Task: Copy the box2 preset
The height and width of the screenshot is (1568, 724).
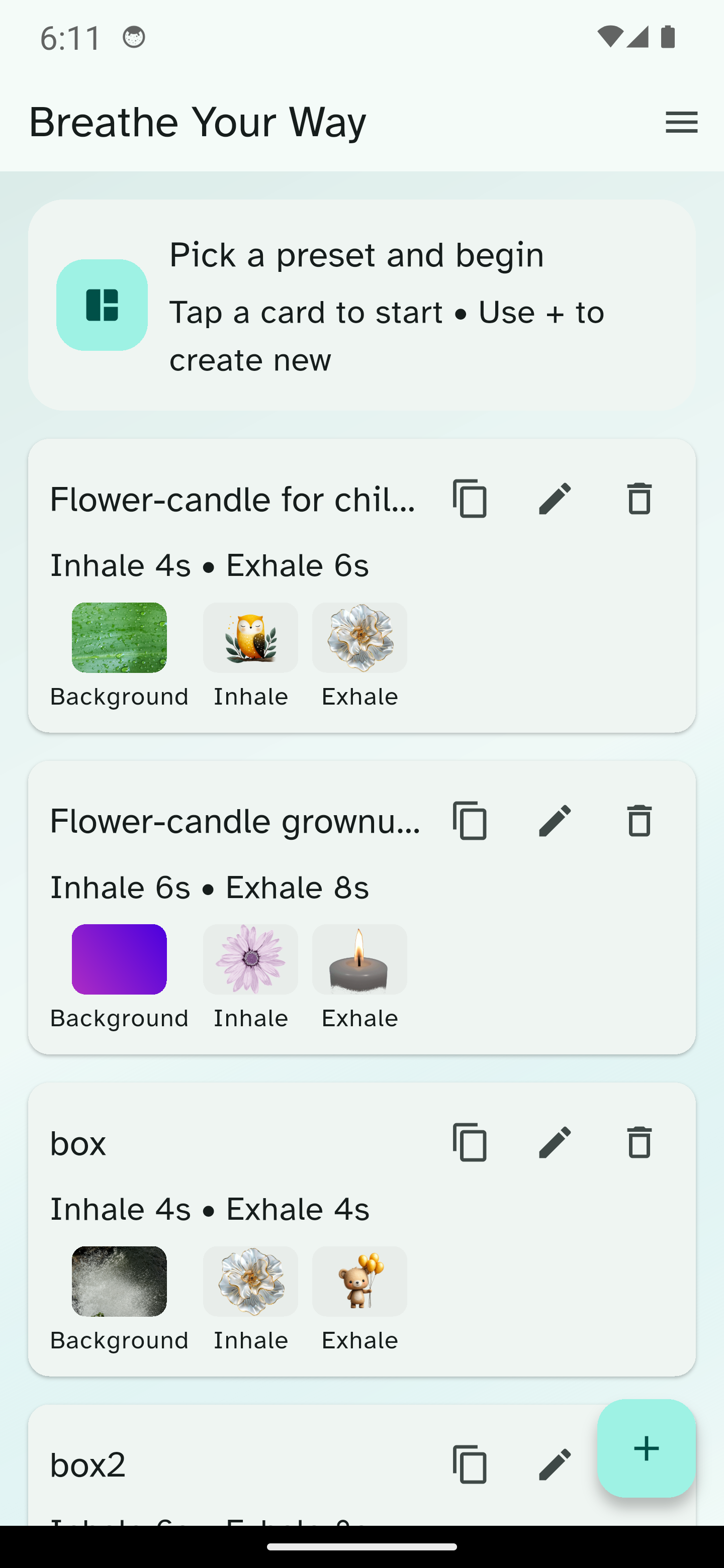Action: point(470,1464)
